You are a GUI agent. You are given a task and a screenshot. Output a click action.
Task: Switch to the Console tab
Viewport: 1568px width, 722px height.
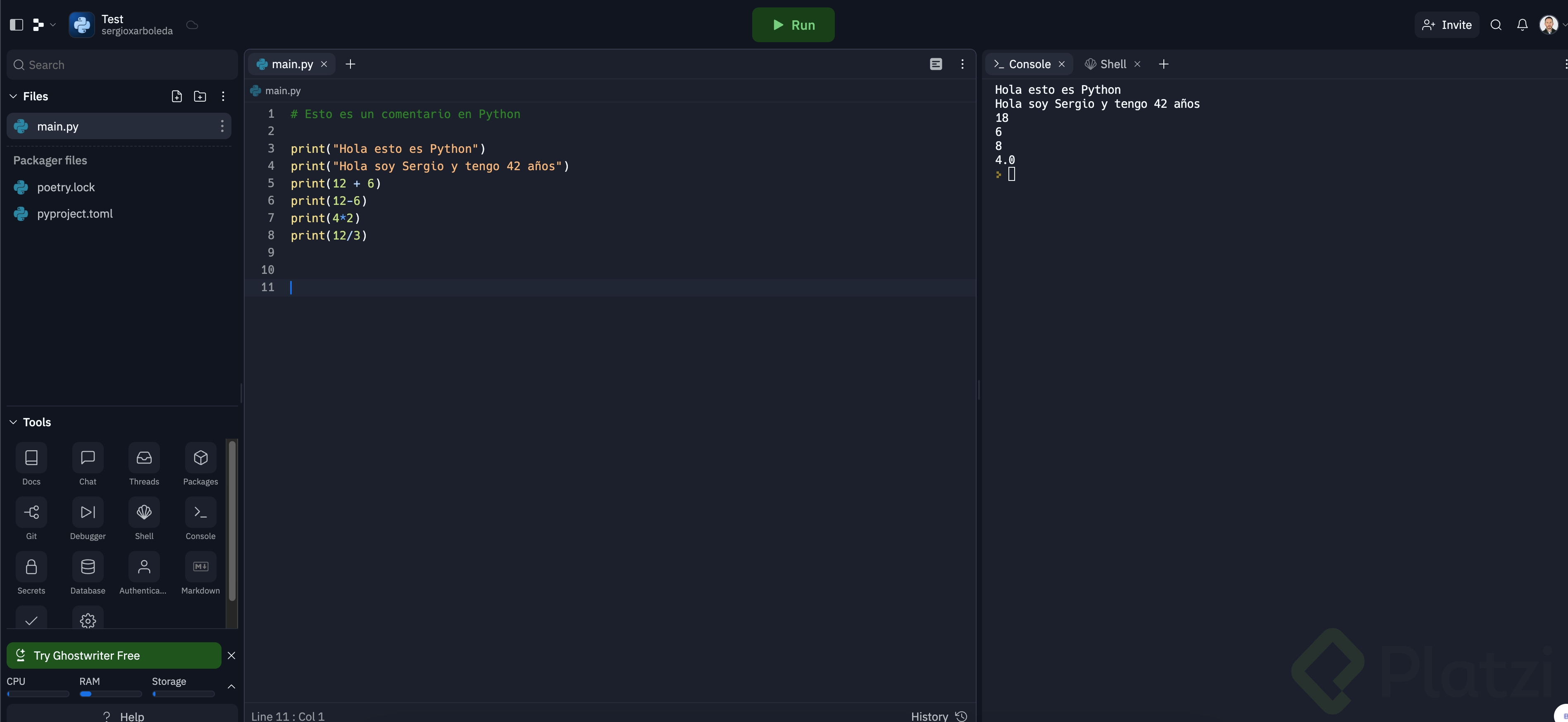[1029, 64]
